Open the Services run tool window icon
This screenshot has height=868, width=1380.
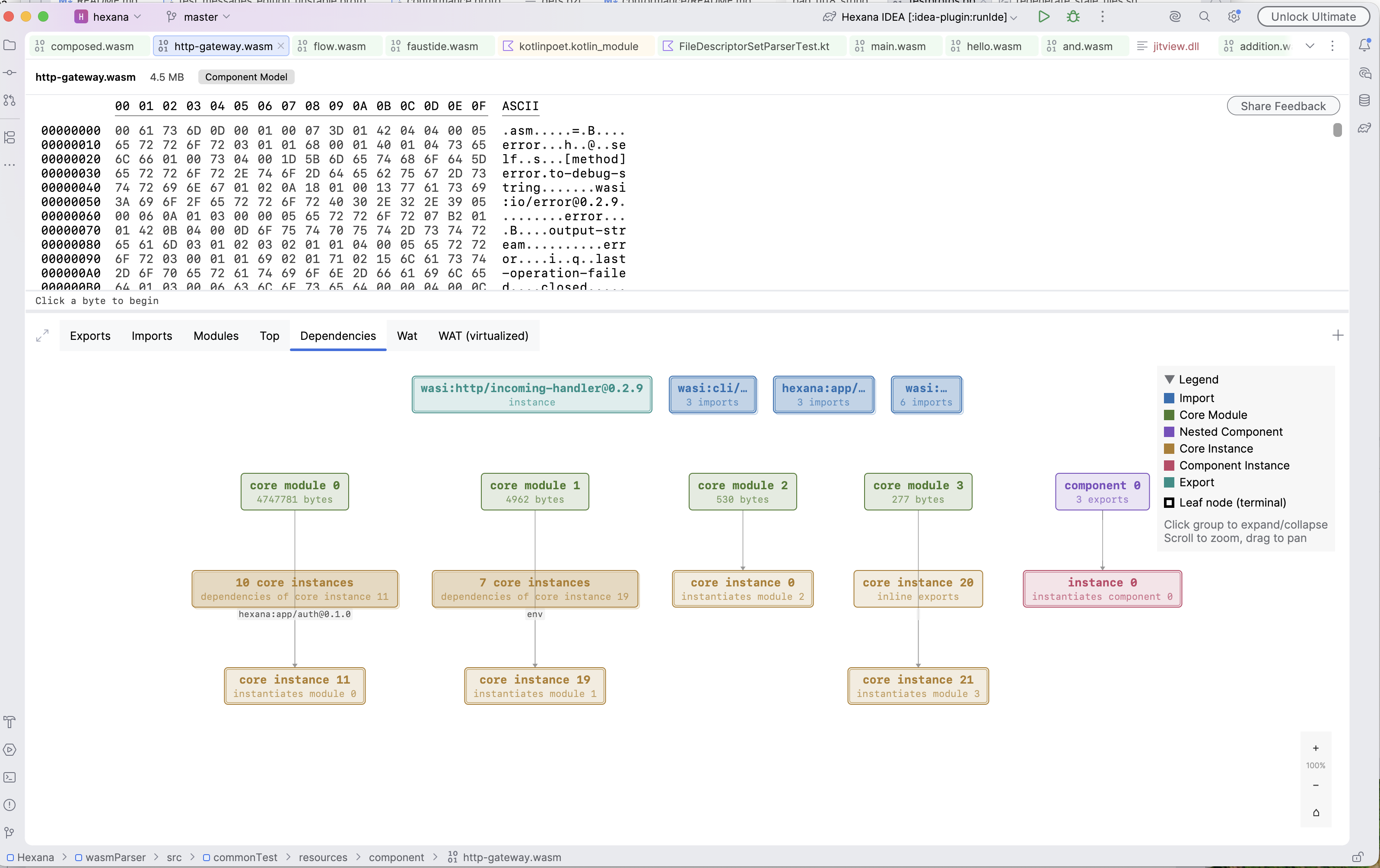click(x=10, y=749)
